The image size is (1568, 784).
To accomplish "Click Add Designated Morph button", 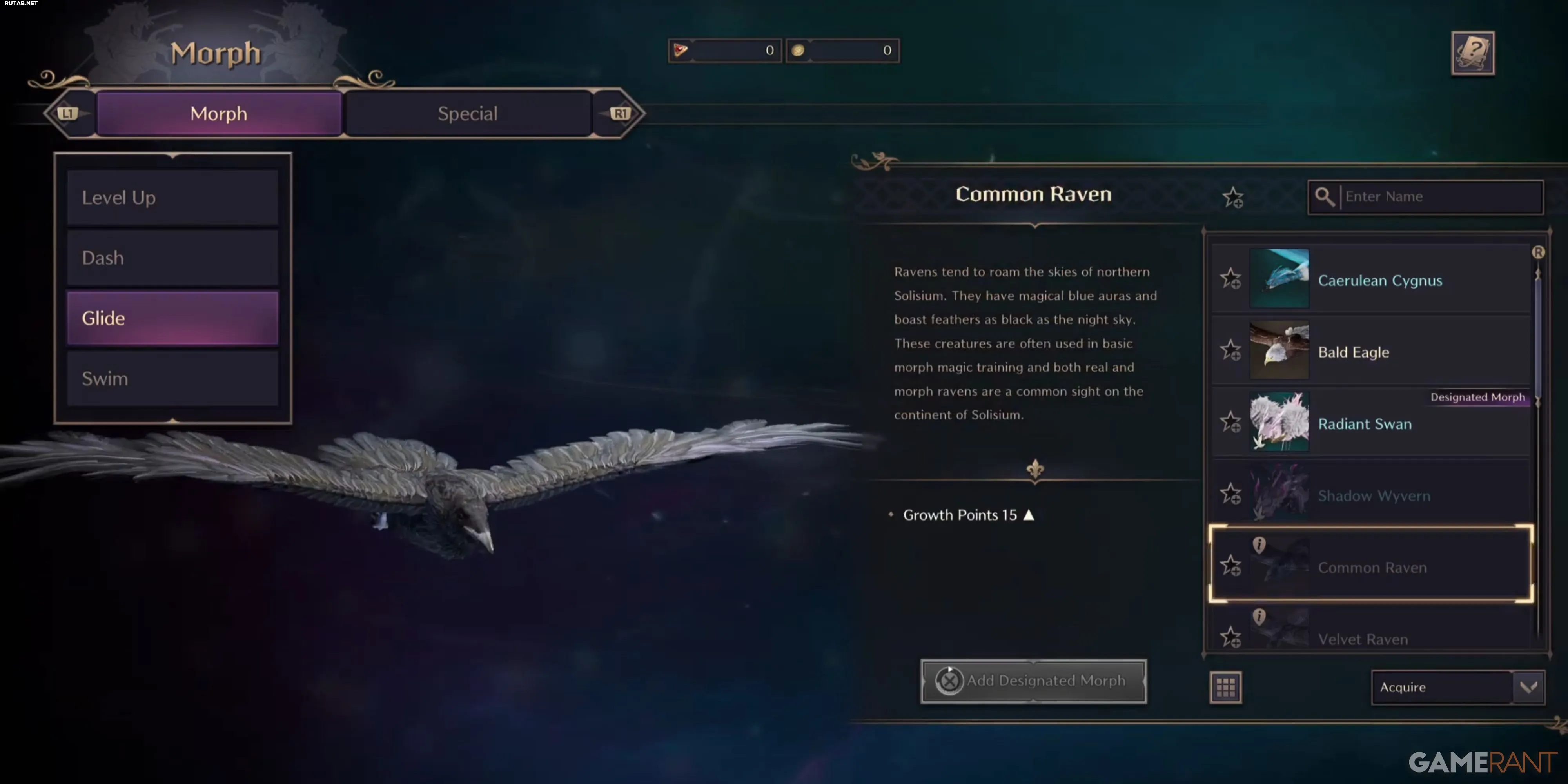I will click(1034, 681).
